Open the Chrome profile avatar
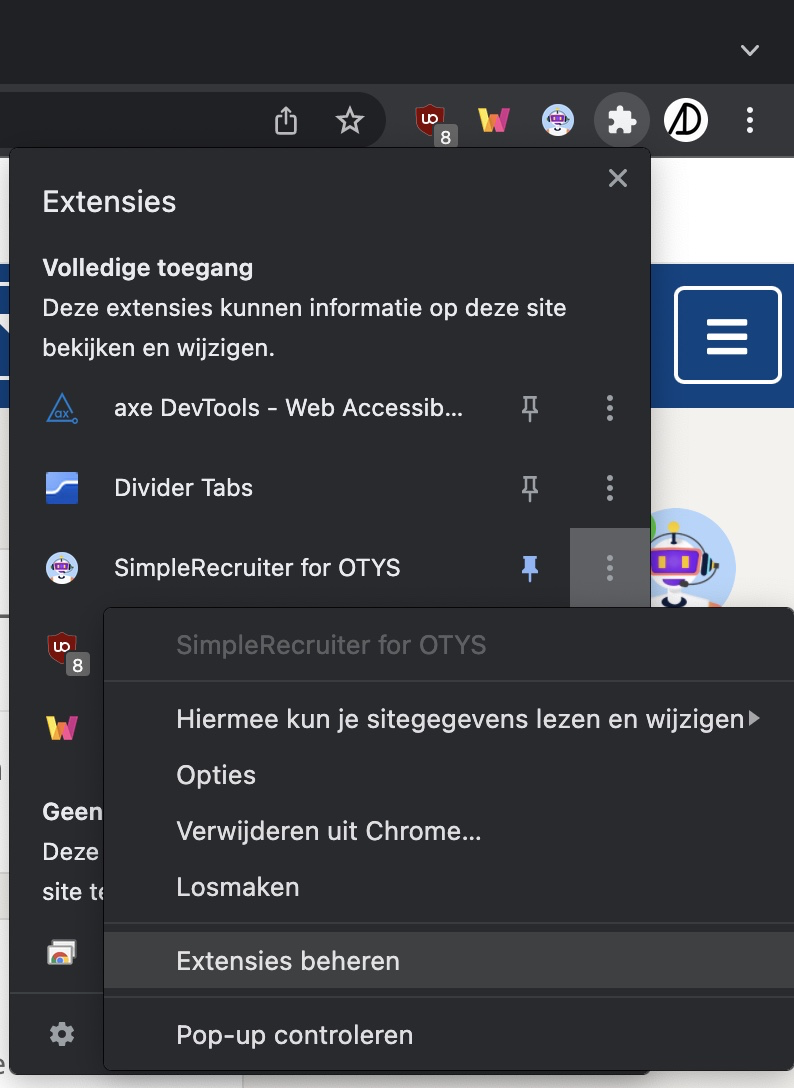This screenshot has height=1088, width=794. pos(686,120)
